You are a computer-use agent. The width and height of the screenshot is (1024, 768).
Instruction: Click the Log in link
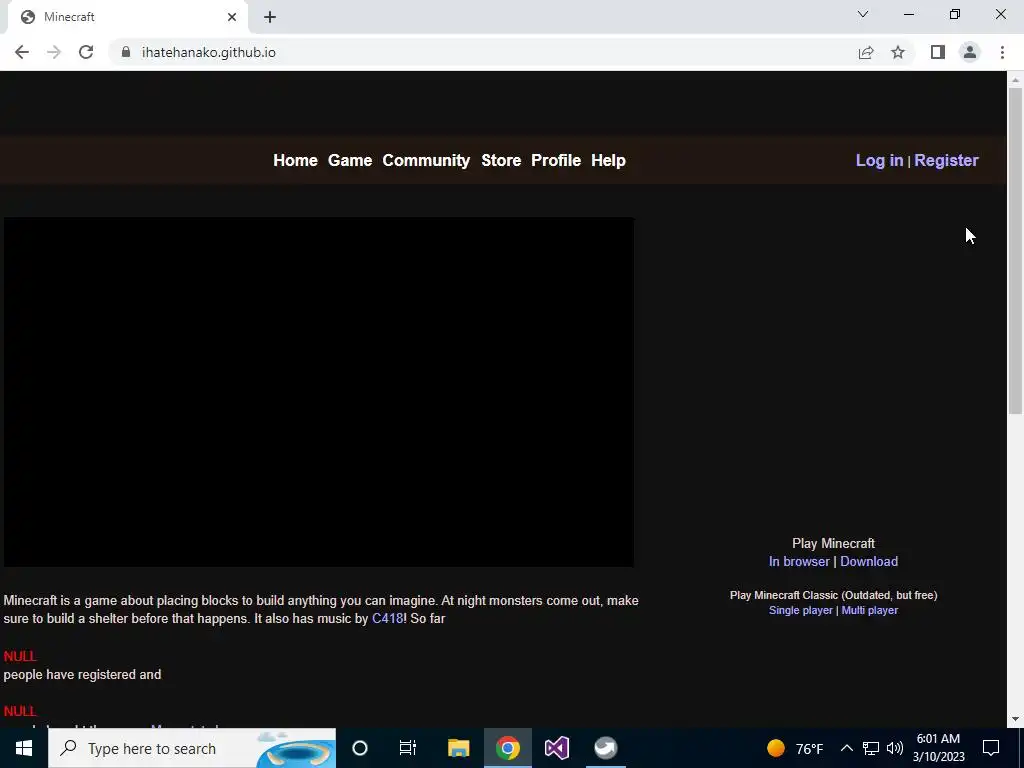(879, 161)
